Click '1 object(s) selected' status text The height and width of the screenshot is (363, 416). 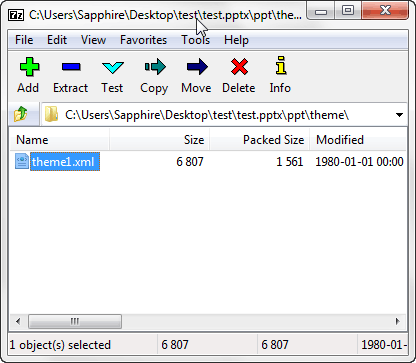coord(60,345)
